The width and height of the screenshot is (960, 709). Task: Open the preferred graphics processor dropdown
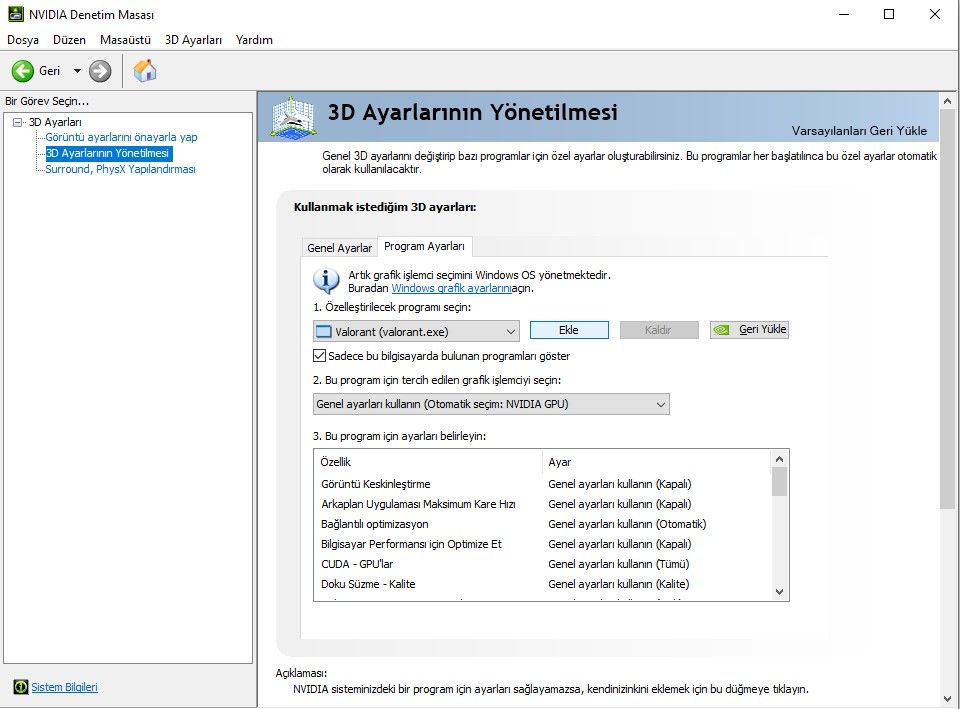click(x=491, y=404)
